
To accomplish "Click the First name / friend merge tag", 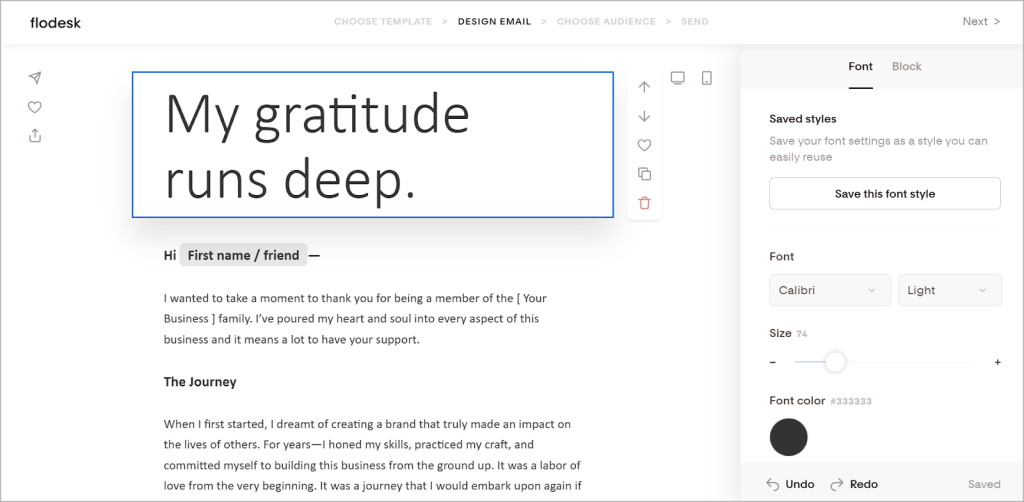I will click(x=243, y=255).
